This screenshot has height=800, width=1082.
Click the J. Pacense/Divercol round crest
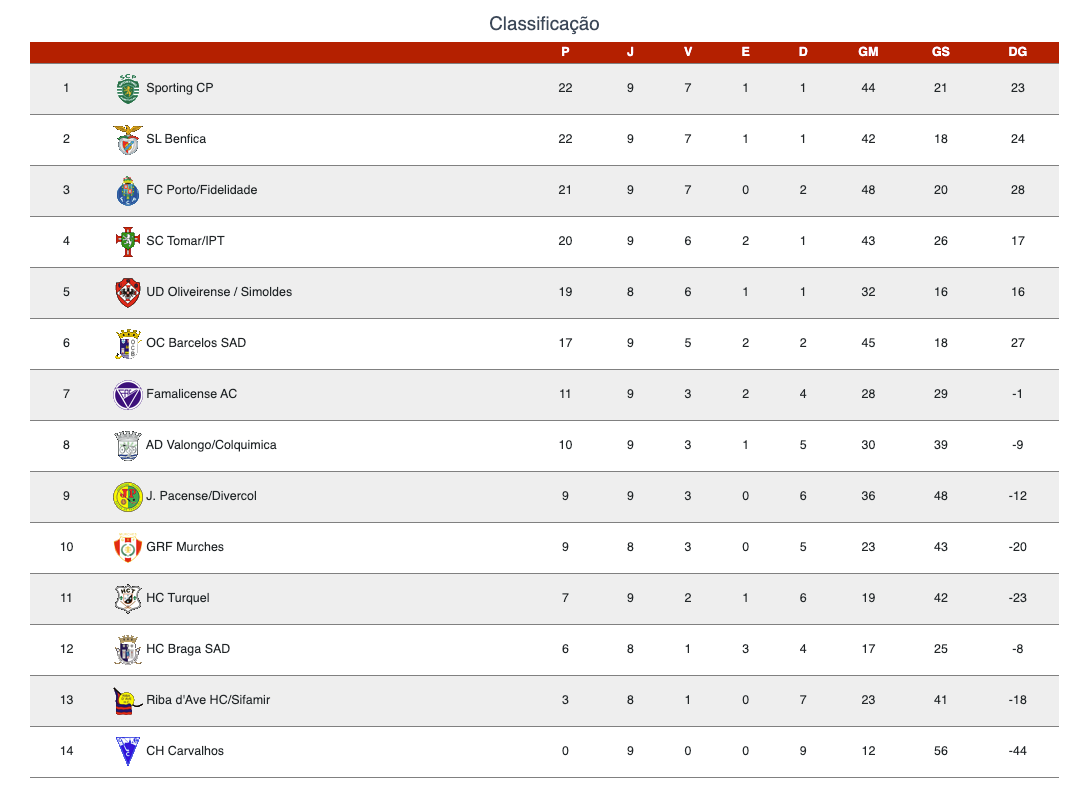click(128, 497)
